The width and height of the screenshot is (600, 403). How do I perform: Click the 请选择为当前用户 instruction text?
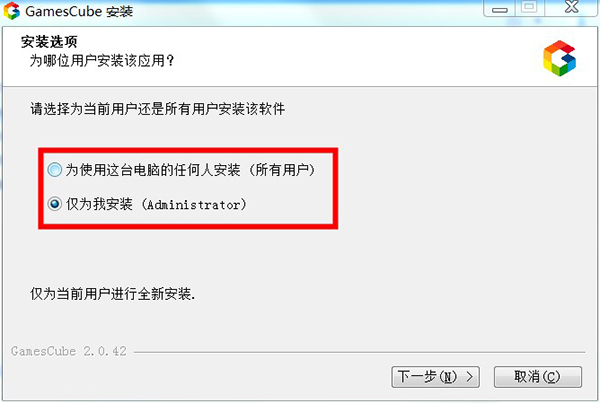(158, 109)
